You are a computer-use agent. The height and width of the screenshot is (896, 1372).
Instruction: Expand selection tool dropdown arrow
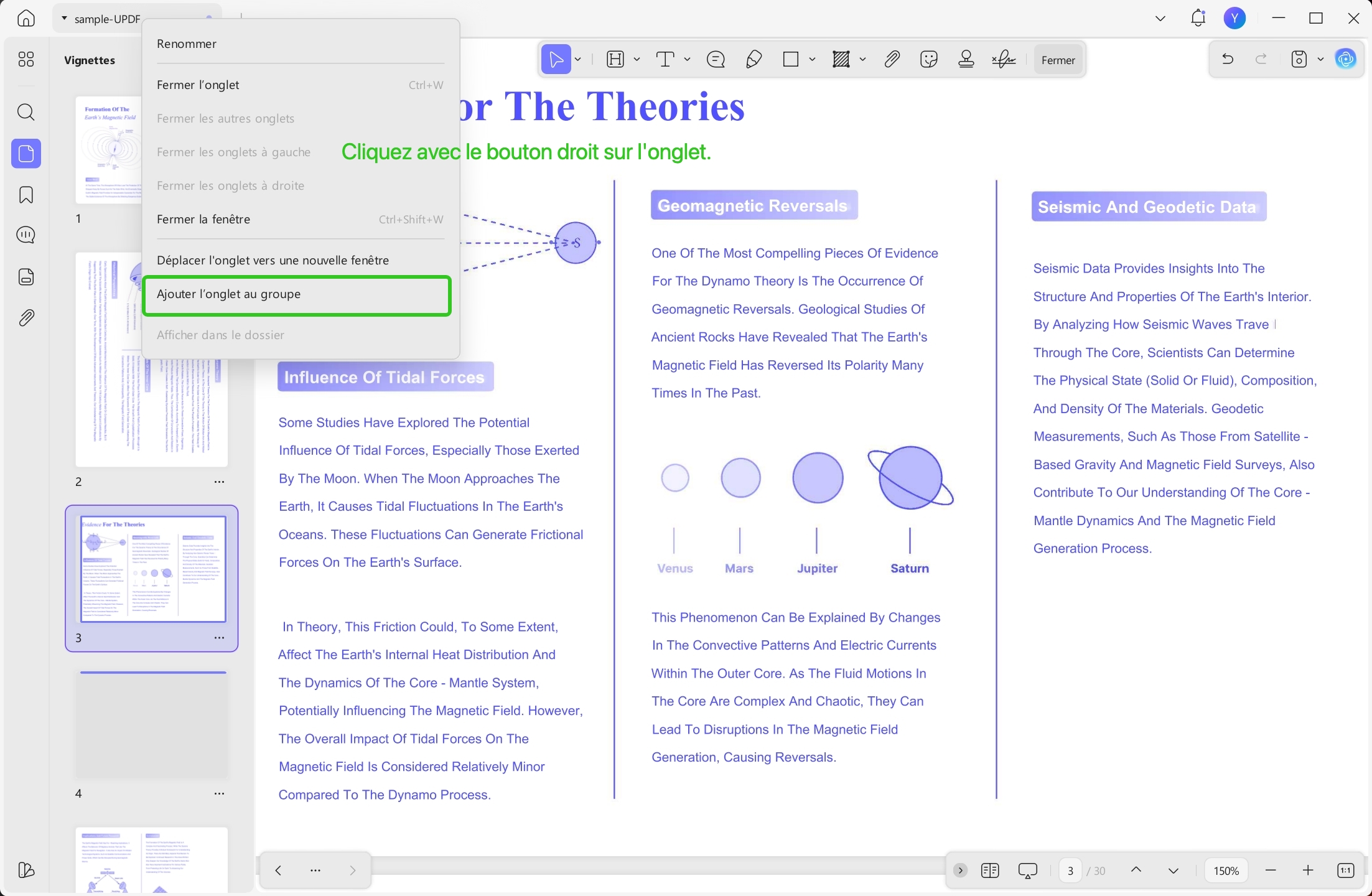tap(578, 60)
